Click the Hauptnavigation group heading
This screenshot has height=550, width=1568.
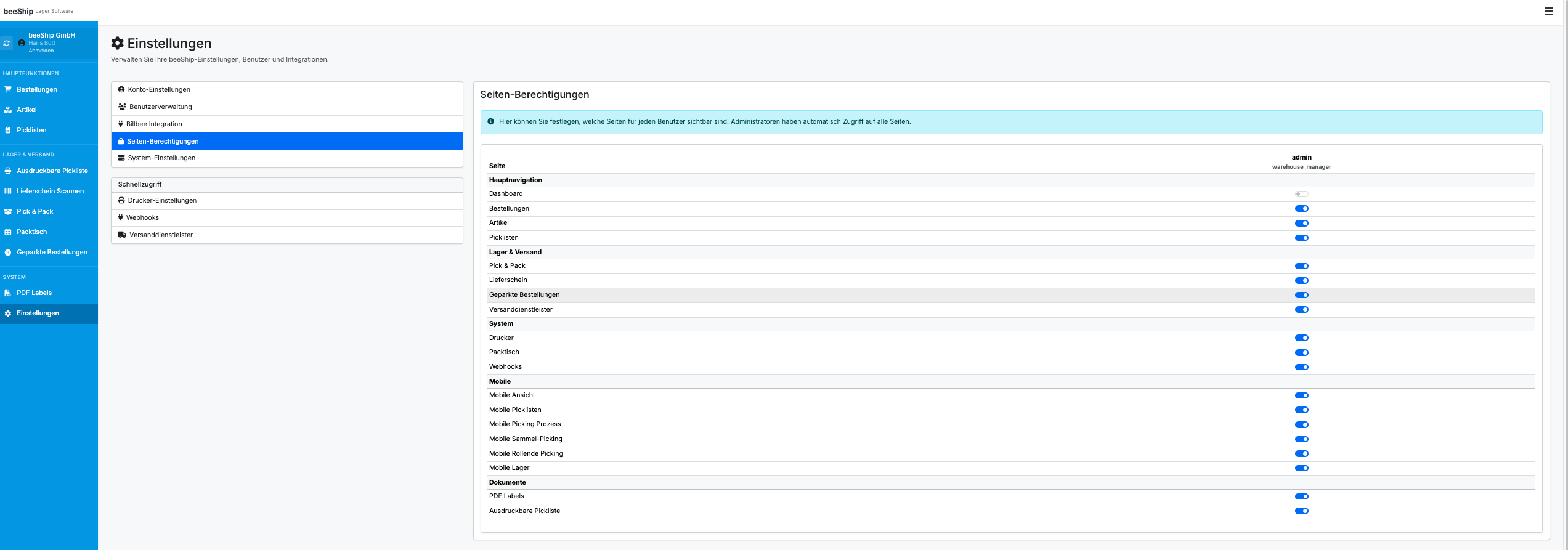[x=516, y=180]
